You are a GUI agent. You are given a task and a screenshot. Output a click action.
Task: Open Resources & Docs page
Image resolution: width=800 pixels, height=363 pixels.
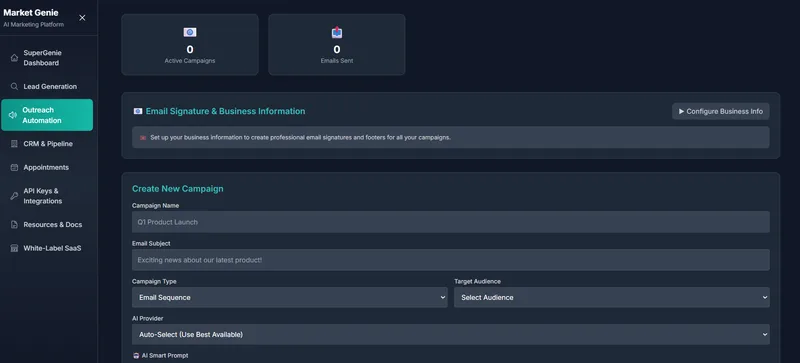(x=47, y=225)
